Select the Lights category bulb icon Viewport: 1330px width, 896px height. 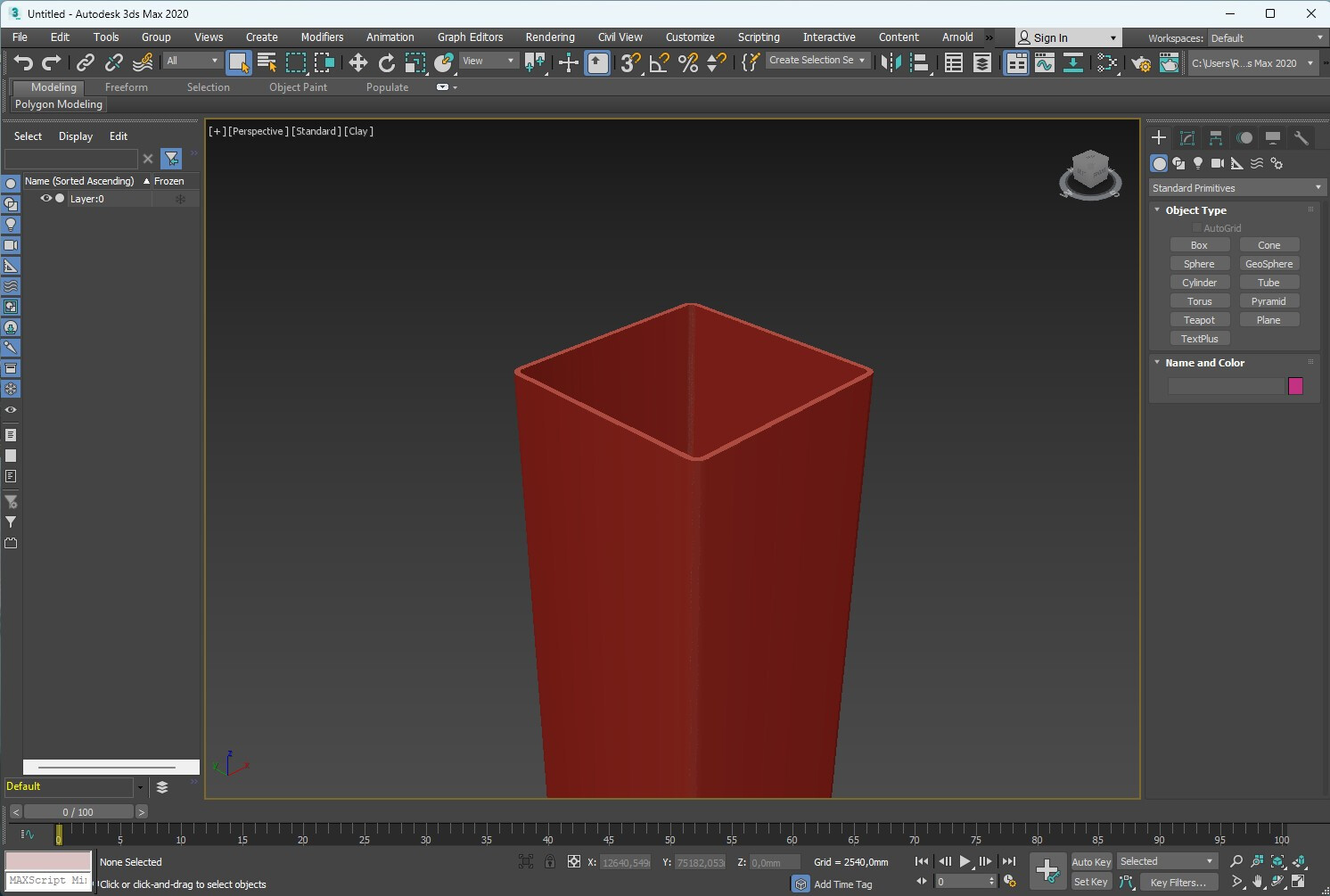click(x=1198, y=163)
